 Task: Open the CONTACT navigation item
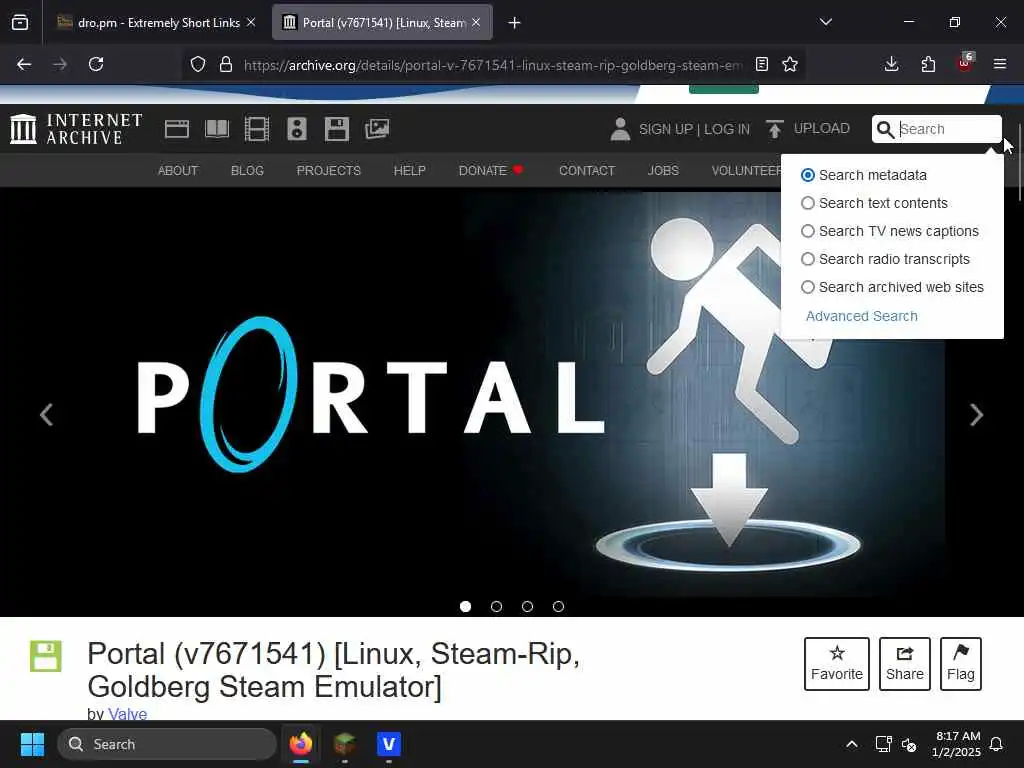(x=586, y=170)
